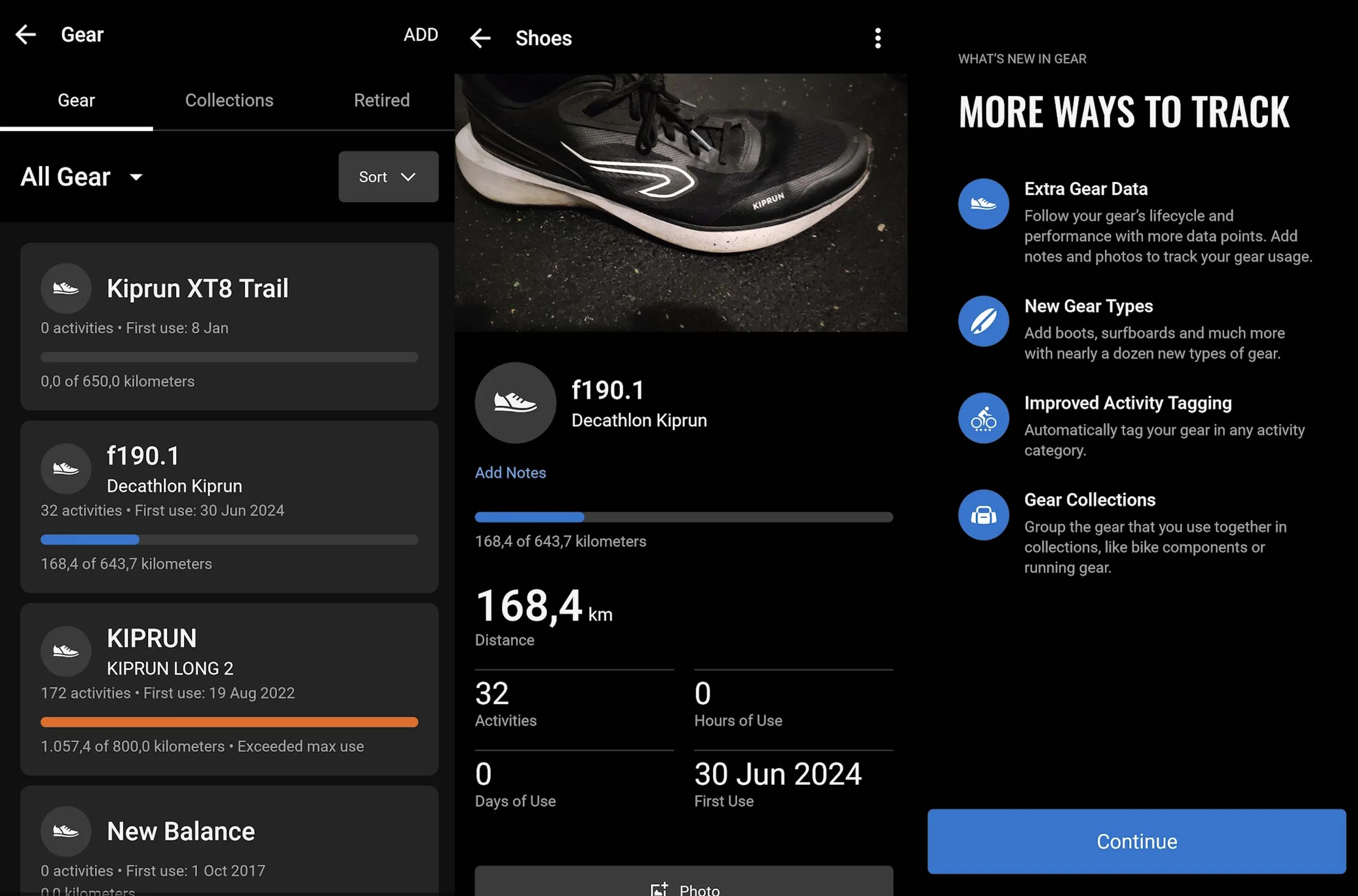Click the orange KIPRUN LONG 2 progress bar

[229, 722]
